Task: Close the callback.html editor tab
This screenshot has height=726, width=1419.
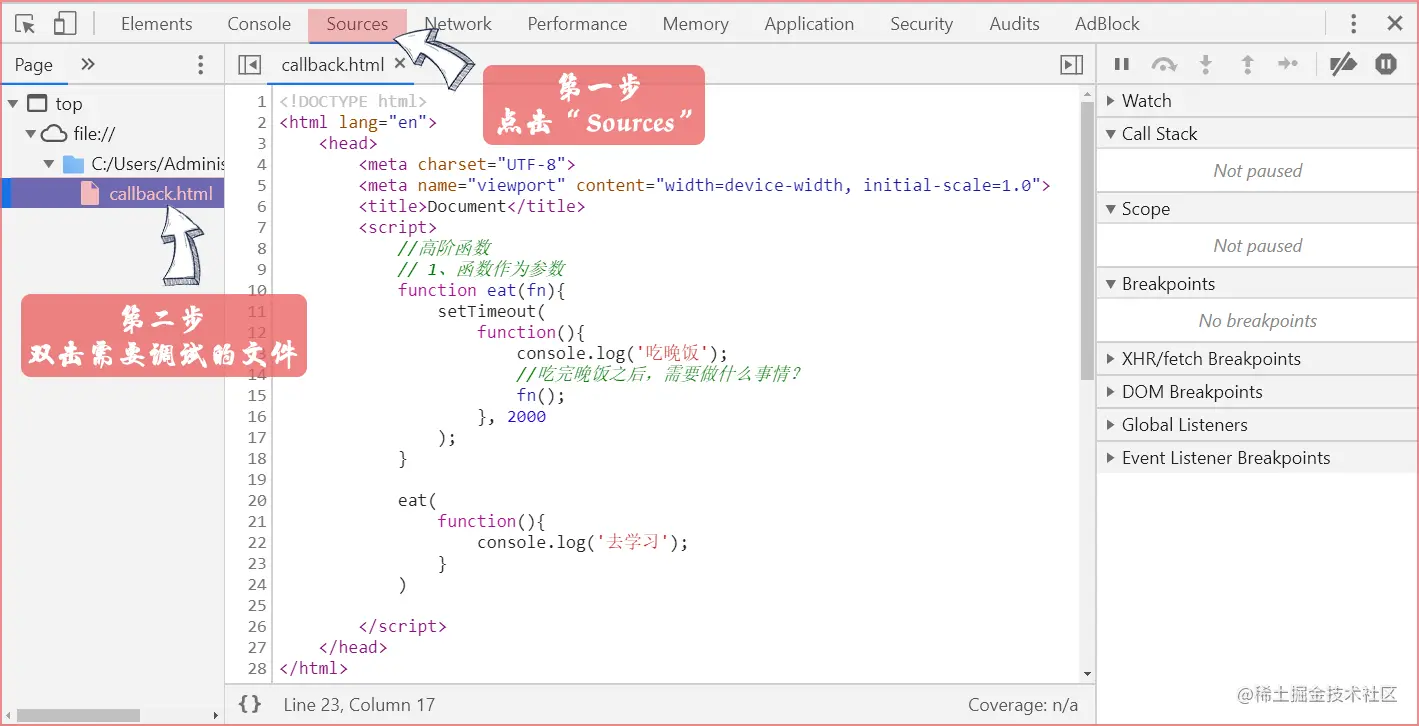Action: tap(400, 64)
